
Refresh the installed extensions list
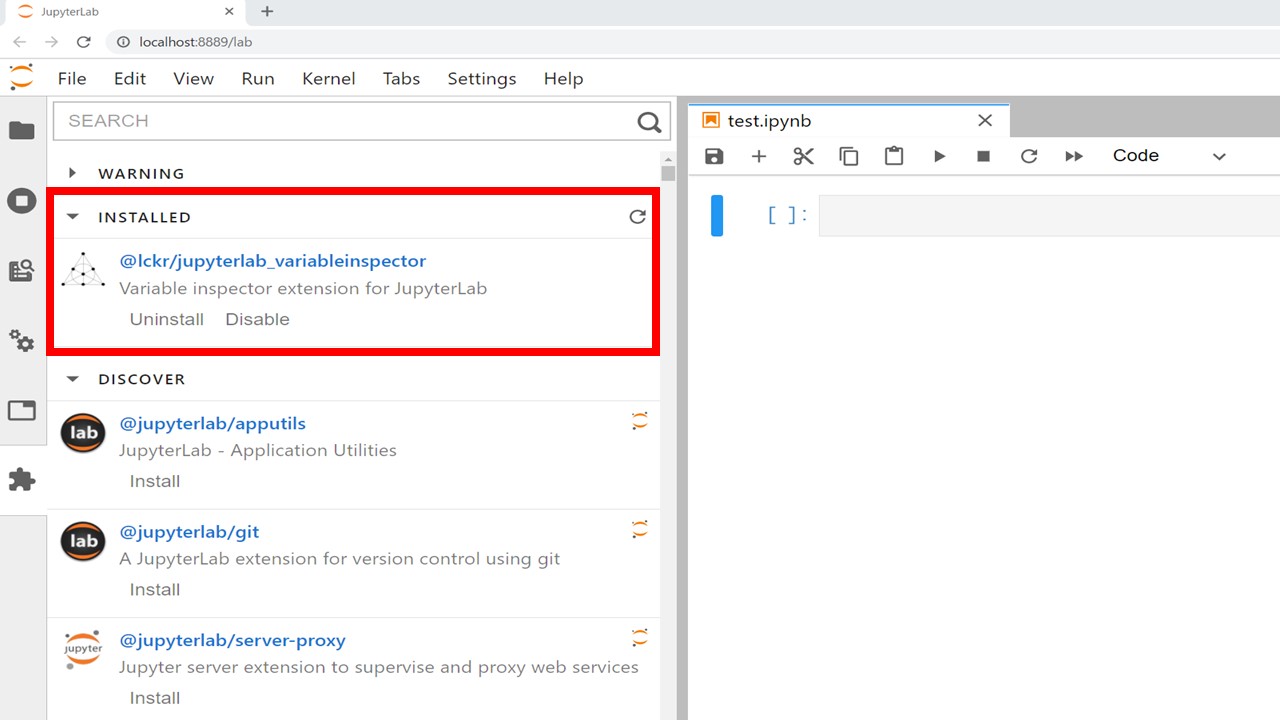coord(637,217)
